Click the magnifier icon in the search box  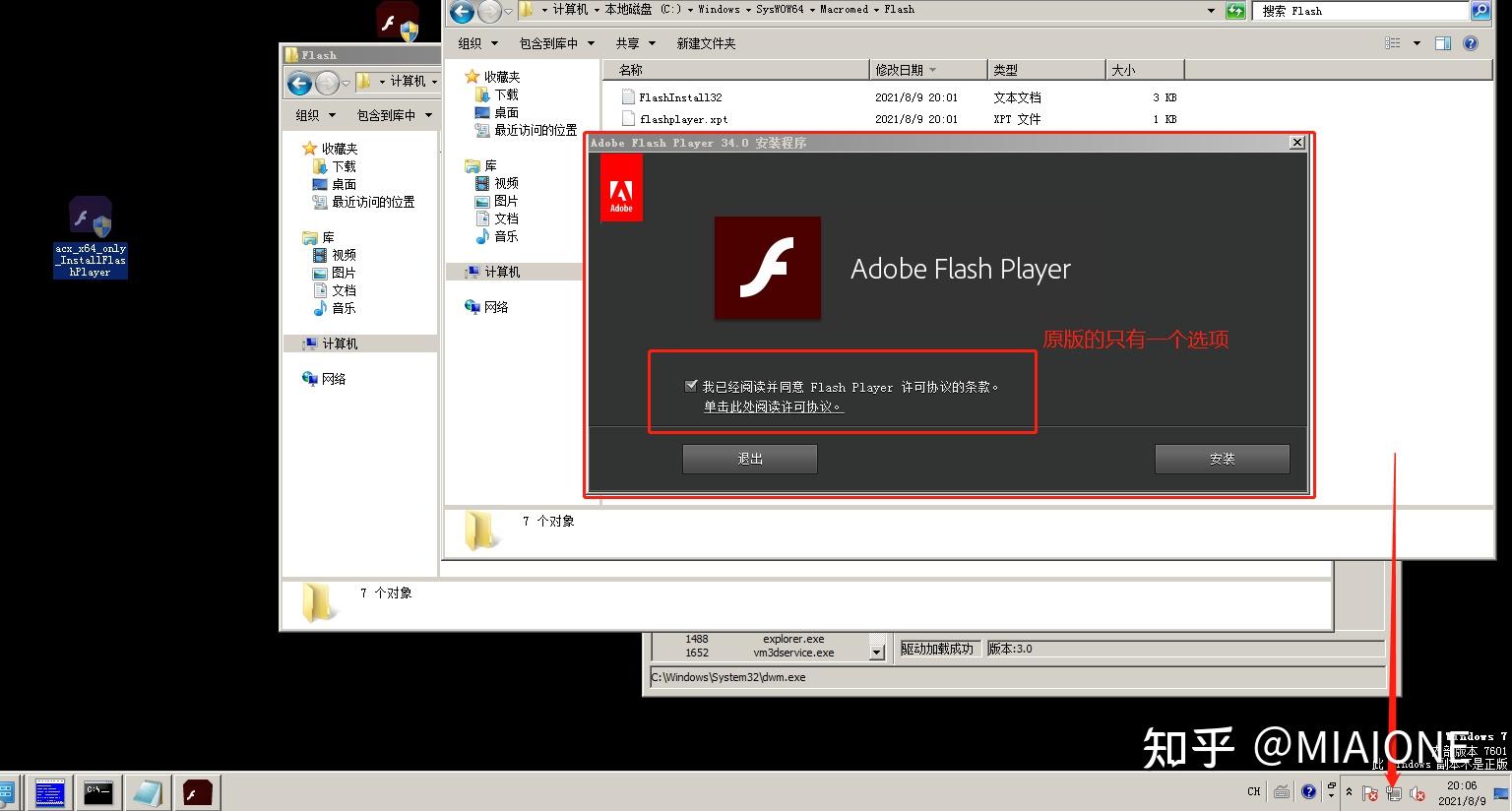point(1480,11)
